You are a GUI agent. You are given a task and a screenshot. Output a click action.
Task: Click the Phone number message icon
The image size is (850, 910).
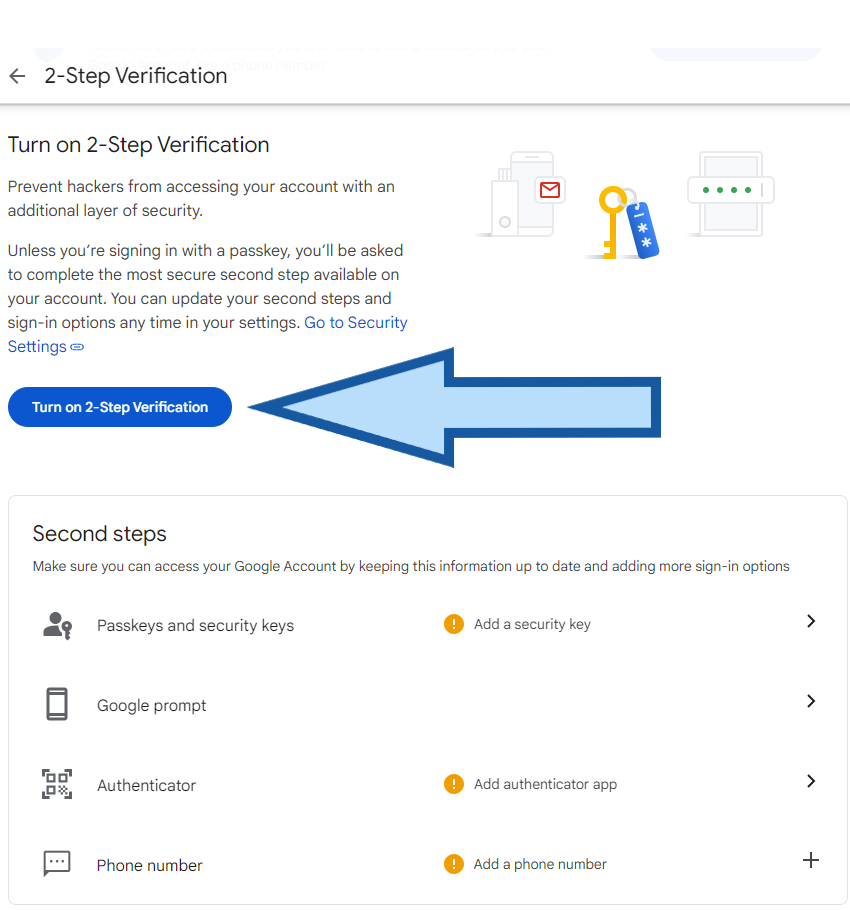pos(57,864)
